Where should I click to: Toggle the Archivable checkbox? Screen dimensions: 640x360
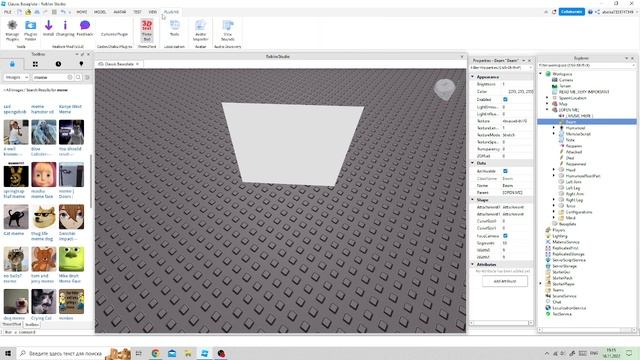point(505,171)
